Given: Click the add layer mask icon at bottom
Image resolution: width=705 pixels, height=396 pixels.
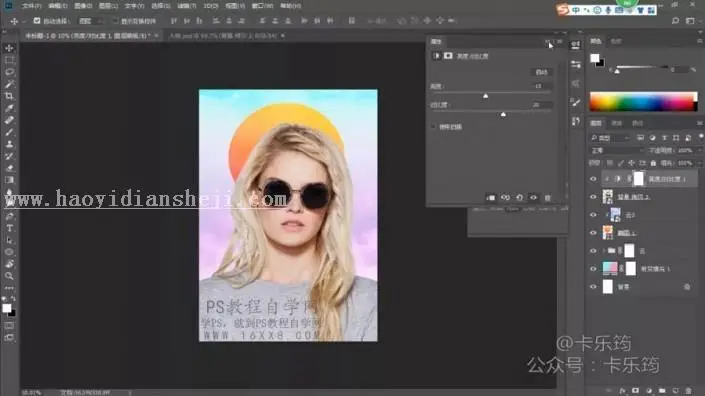Looking at the screenshot, I should (x=635, y=391).
